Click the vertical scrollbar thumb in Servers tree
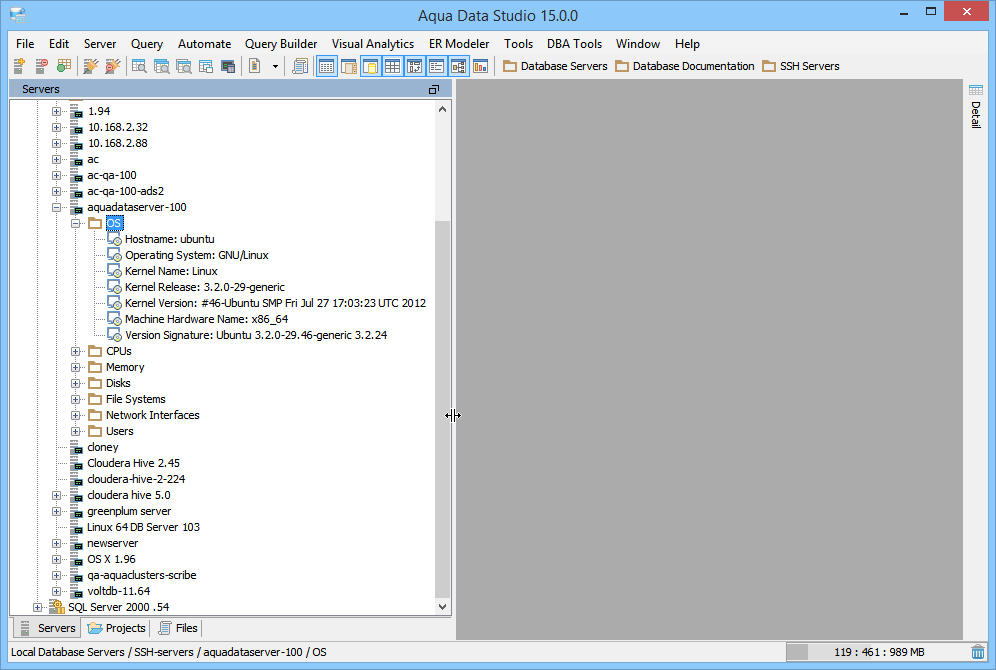 point(443,409)
